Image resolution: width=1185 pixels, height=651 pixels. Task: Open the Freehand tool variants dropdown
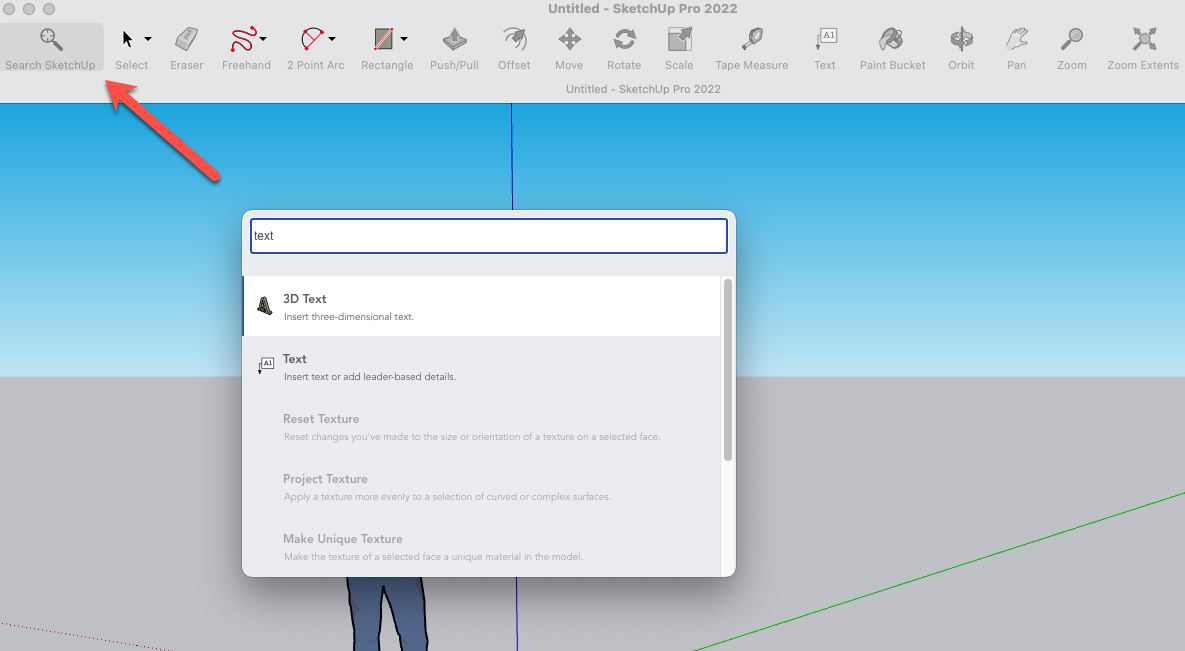(x=263, y=39)
